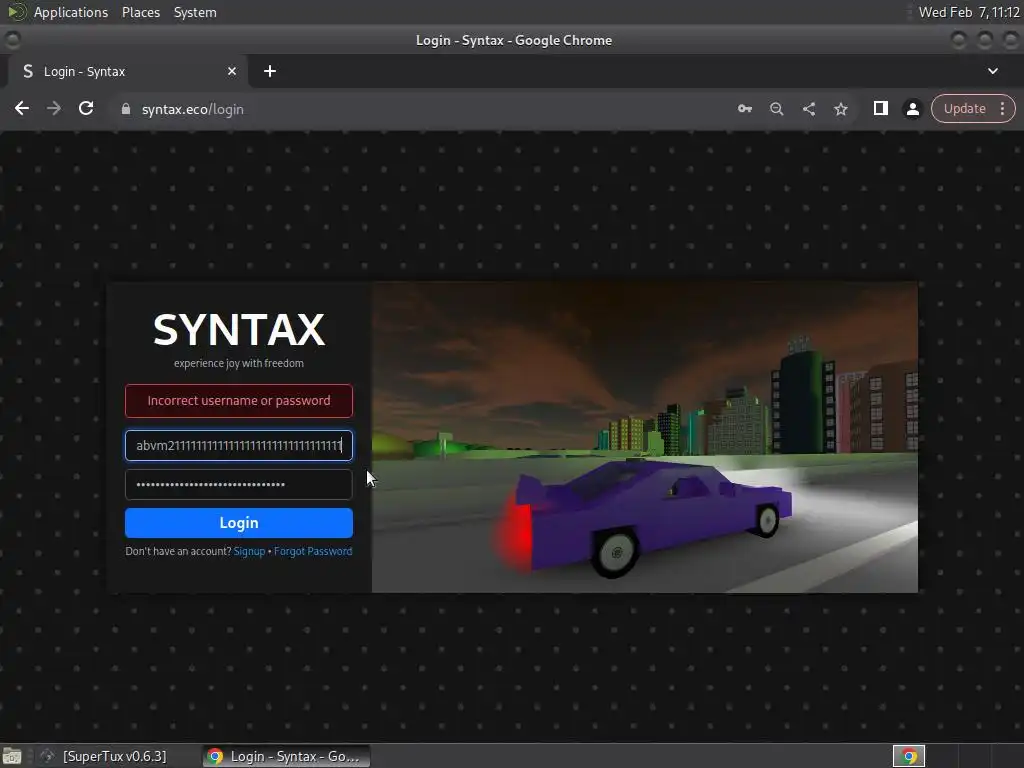Open the saved passwords key icon
Screen dimensions: 1024x768
(x=744, y=109)
